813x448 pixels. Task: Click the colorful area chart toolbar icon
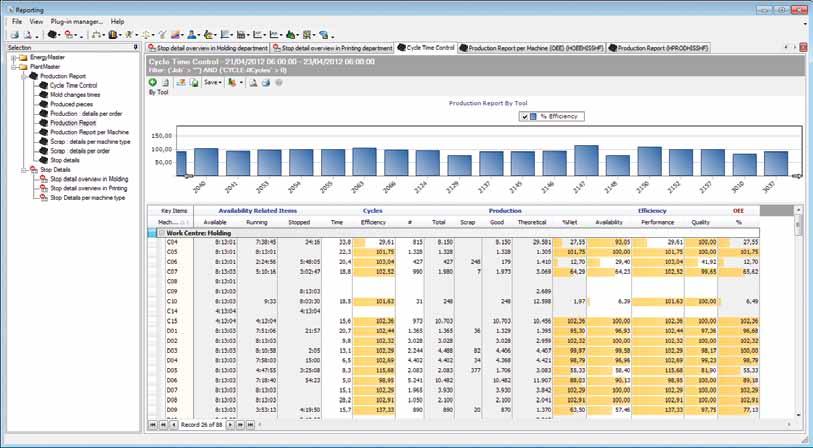(176, 35)
